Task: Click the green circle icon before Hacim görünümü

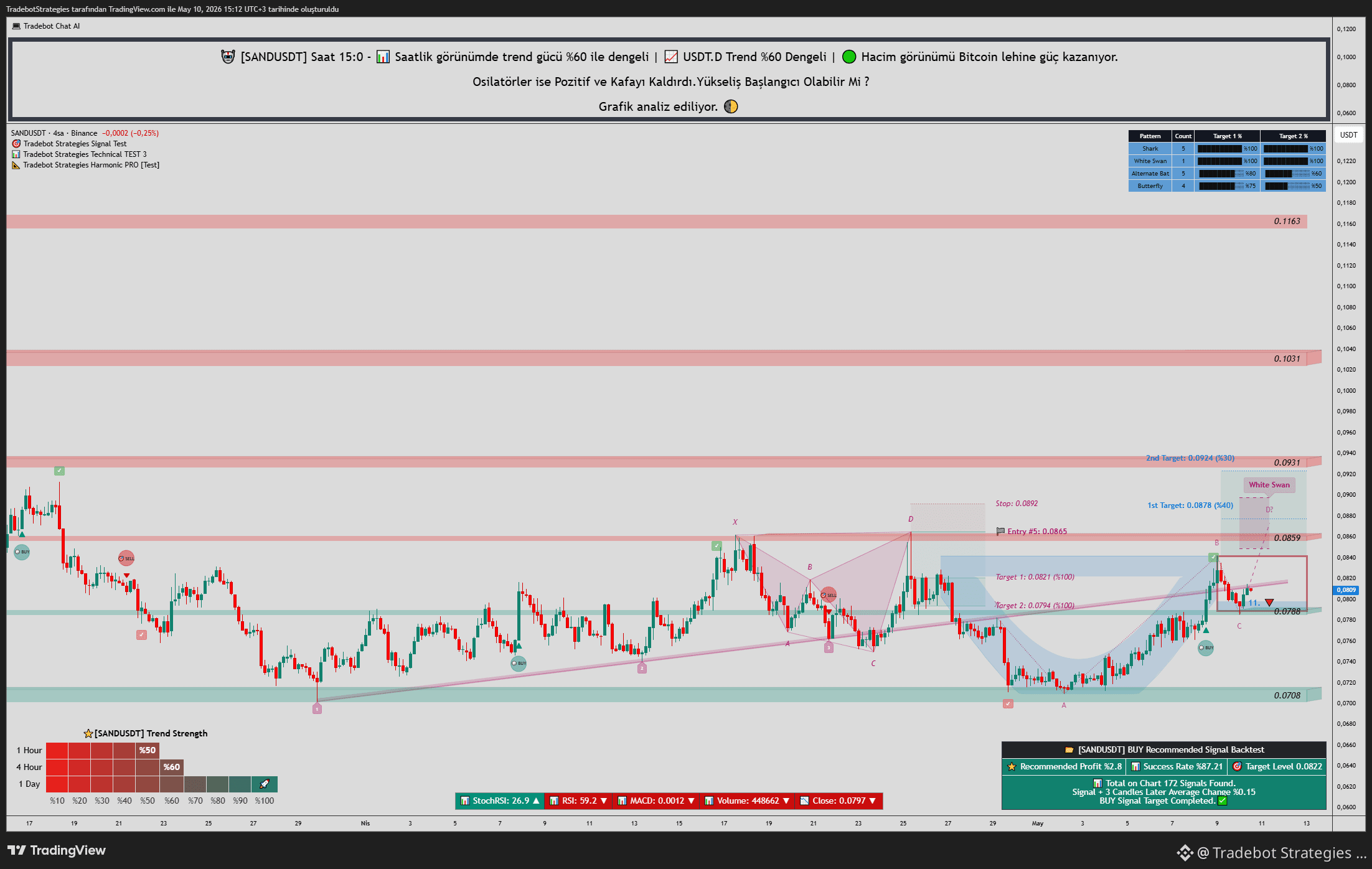Action: (x=849, y=57)
